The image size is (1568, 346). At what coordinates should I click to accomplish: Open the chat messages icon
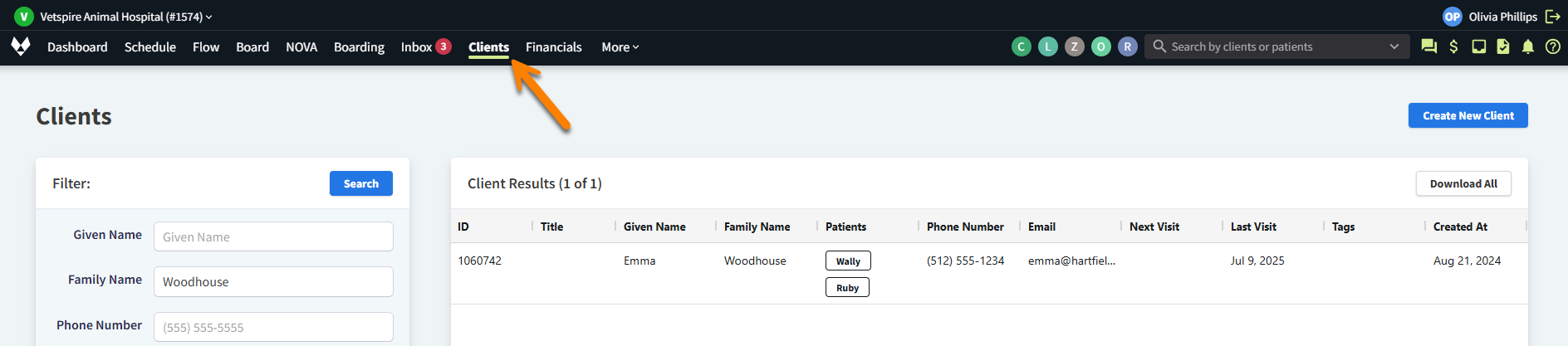(x=1428, y=46)
